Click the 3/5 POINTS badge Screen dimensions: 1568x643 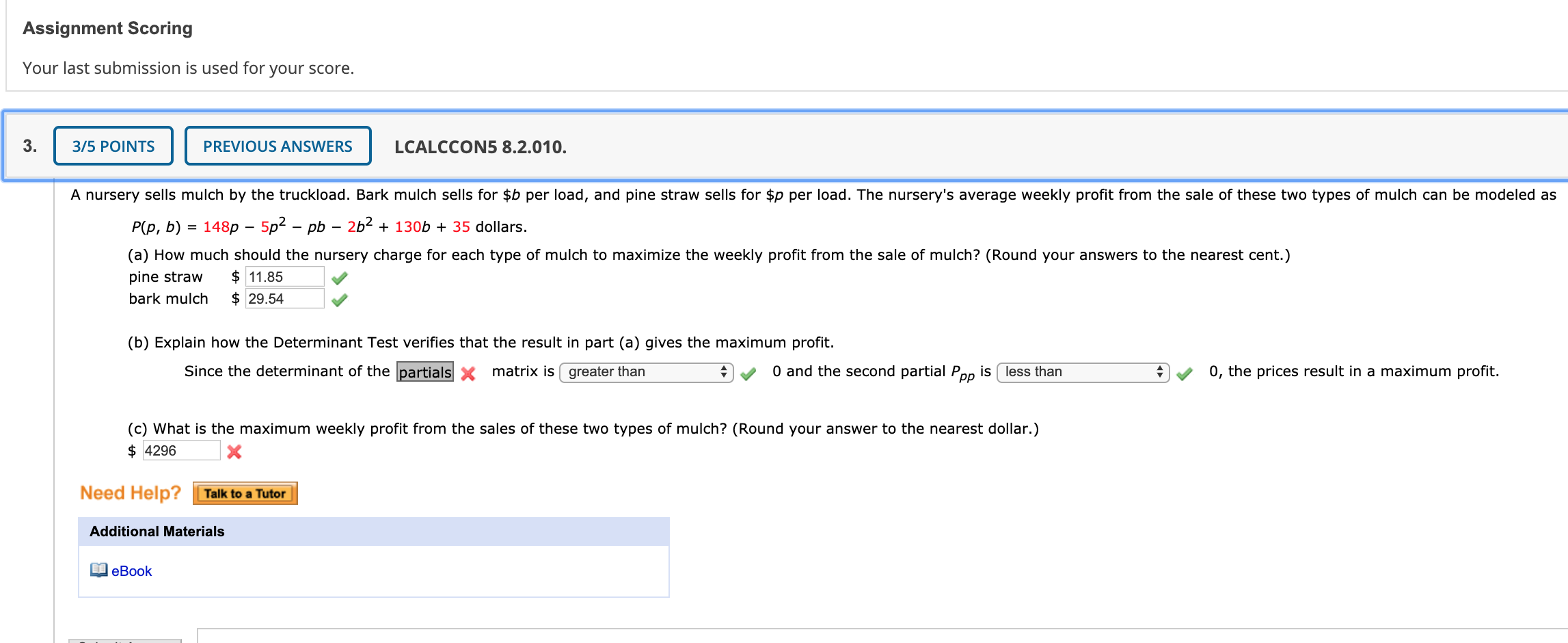click(112, 146)
